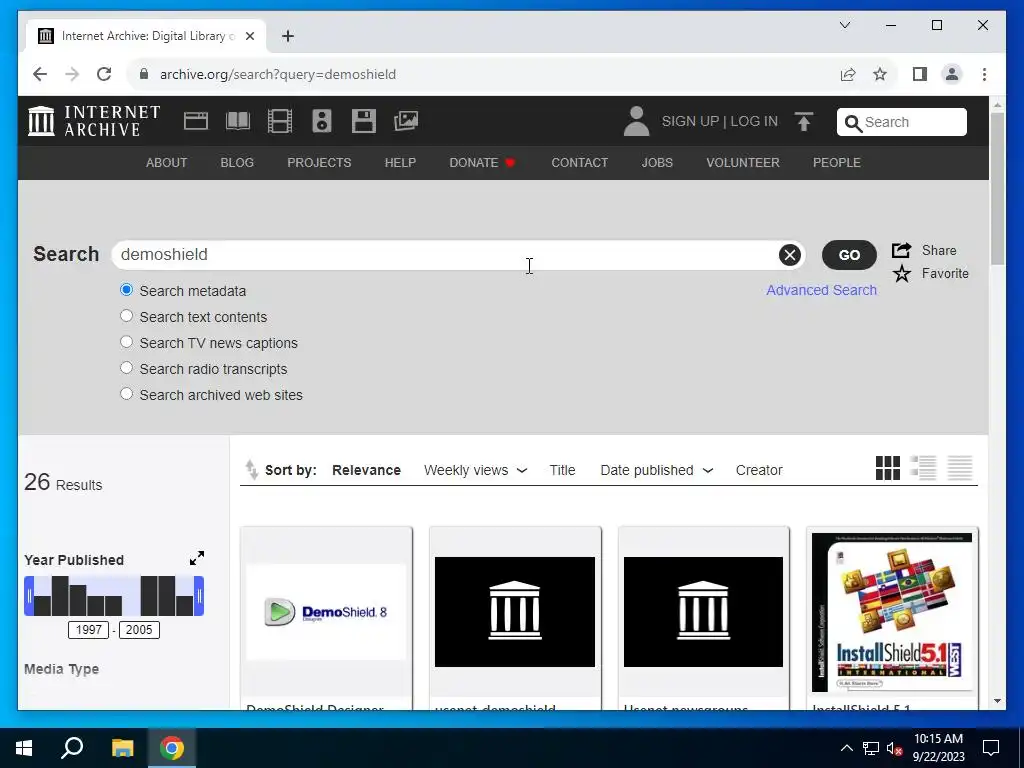The image size is (1024, 768).
Task: Open DemoShield 8 result thumbnail
Action: (326, 612)
